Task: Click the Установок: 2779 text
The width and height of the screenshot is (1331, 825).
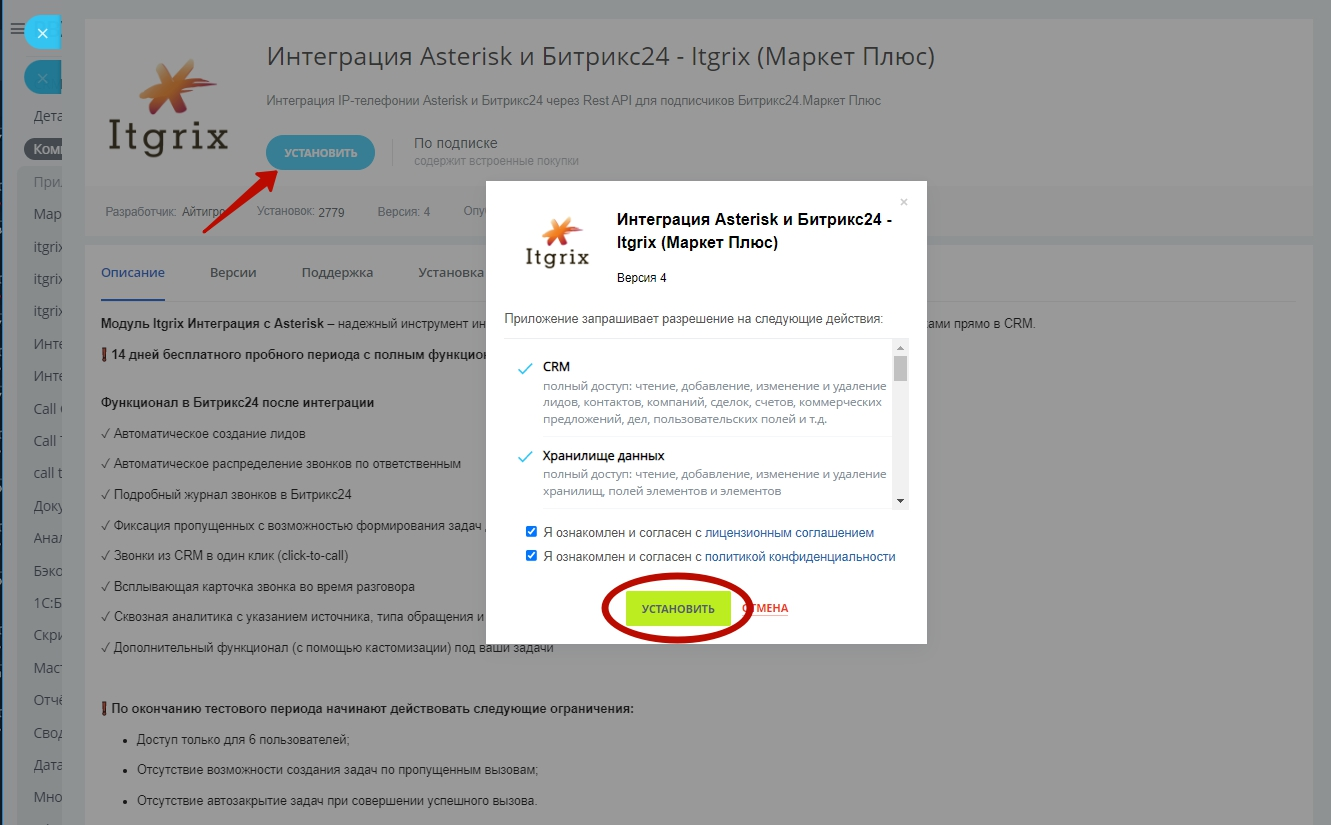Action: click(x=300, y=212)
